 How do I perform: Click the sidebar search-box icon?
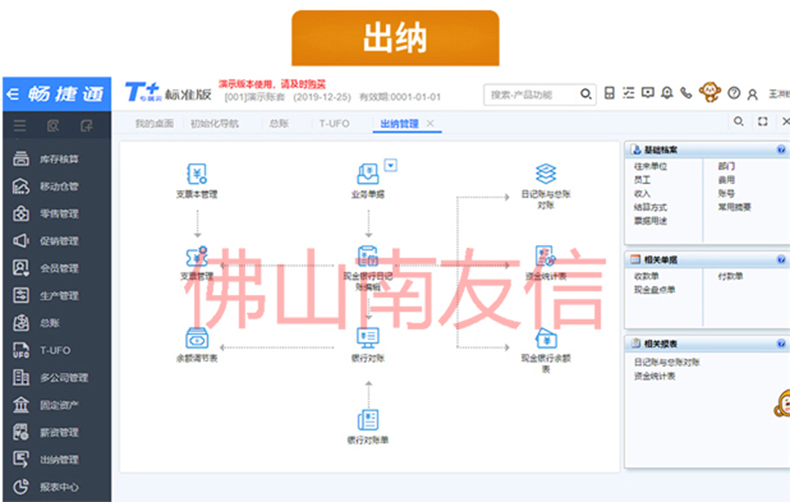[53, 126]
